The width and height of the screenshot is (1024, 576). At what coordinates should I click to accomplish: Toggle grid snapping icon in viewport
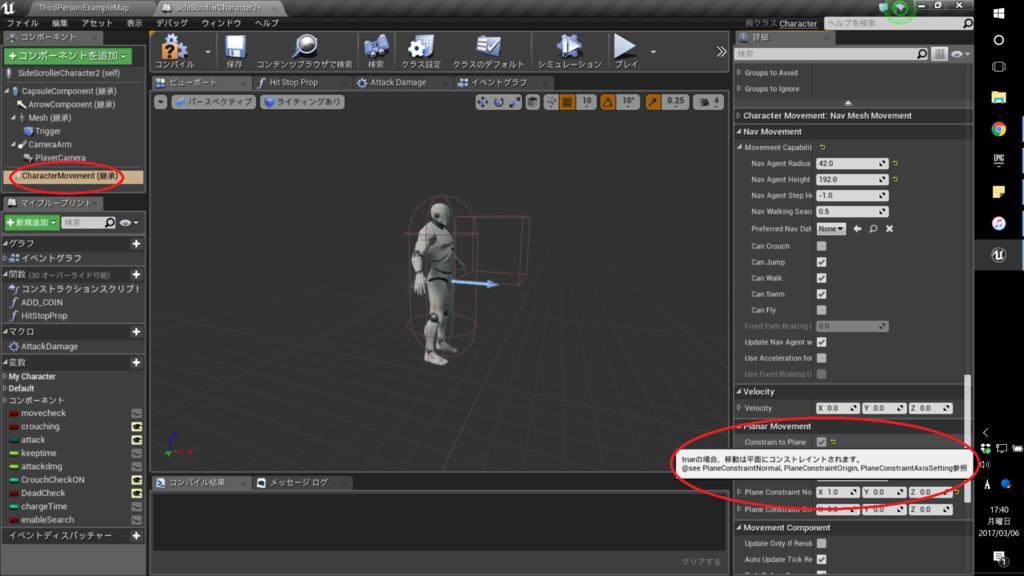568,102
